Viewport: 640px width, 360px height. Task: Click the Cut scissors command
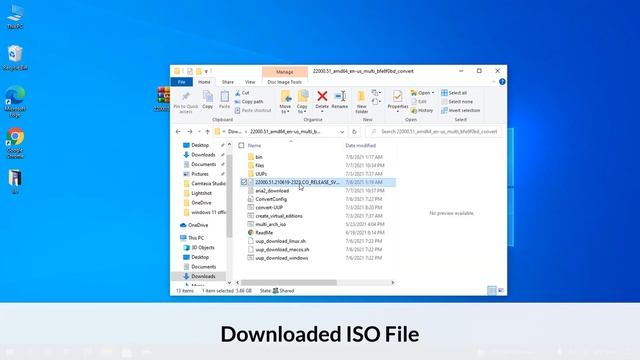[242, 93]
